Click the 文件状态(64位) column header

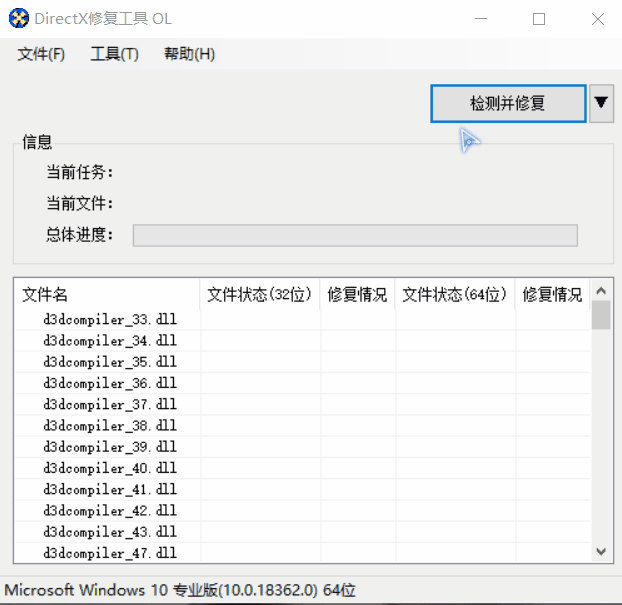455,295
